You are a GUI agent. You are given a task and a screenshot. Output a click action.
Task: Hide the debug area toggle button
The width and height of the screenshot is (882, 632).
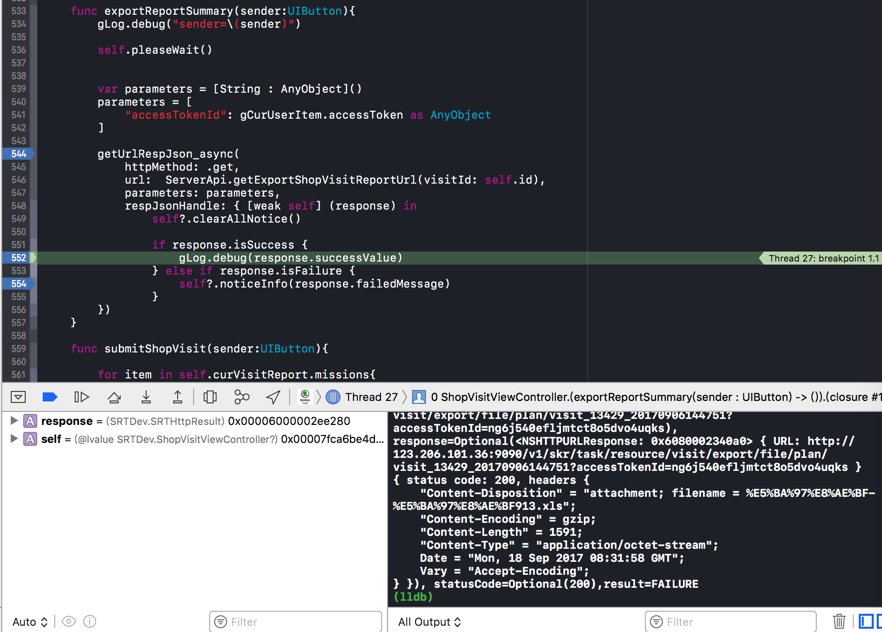point(18,397)
